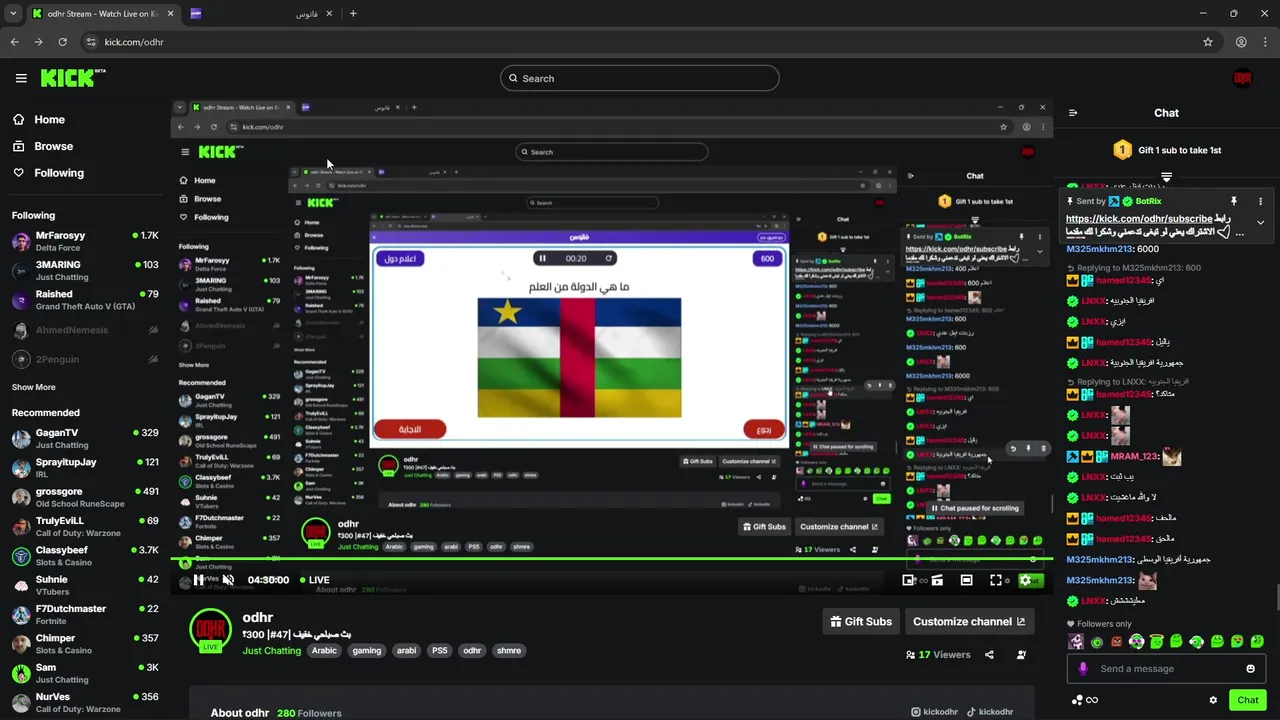Click the browser address bar
1280x720 pixels.
[640, 42]
